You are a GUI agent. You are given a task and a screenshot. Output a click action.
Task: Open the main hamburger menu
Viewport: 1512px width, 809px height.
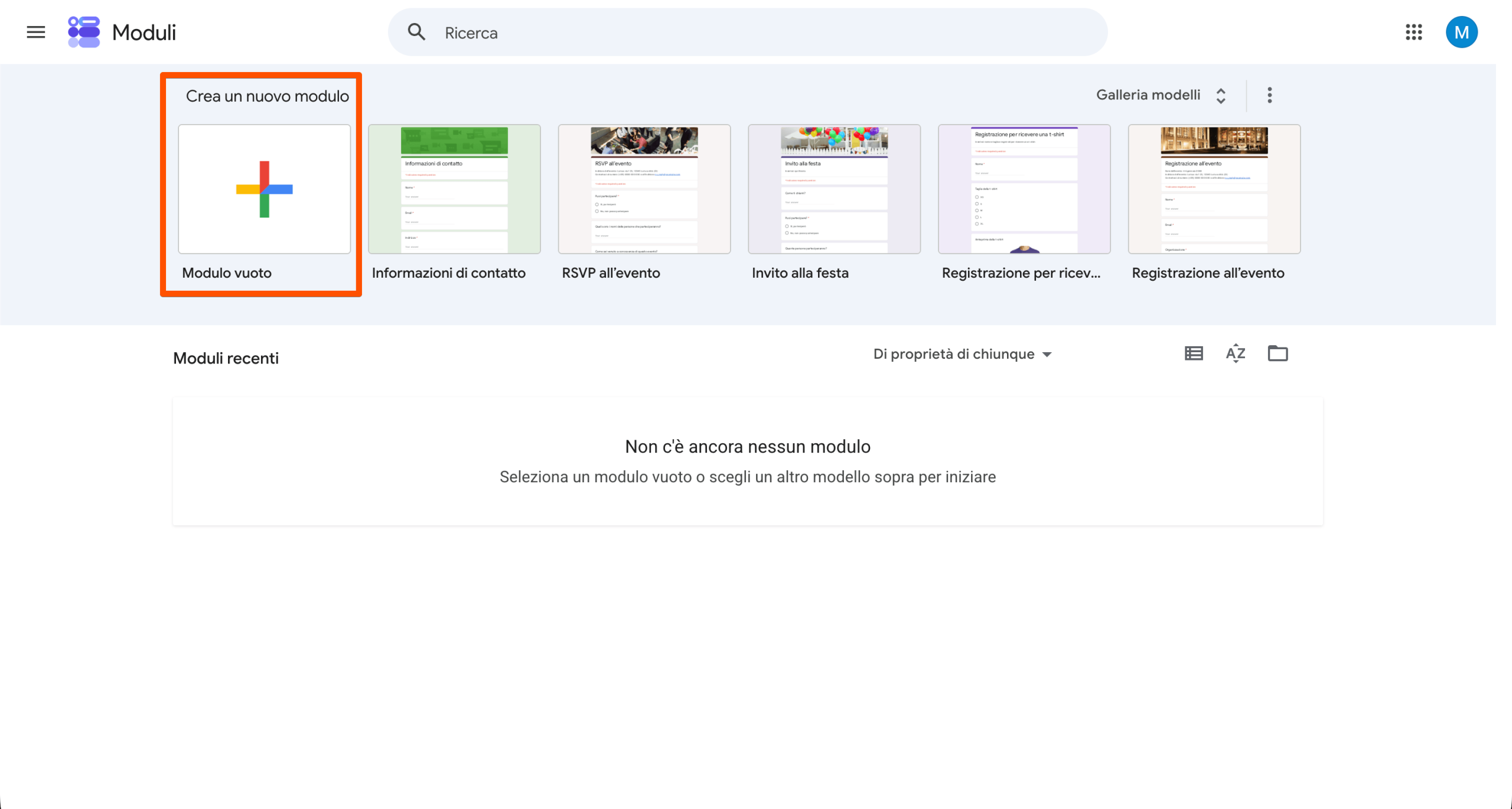point(36,32)
